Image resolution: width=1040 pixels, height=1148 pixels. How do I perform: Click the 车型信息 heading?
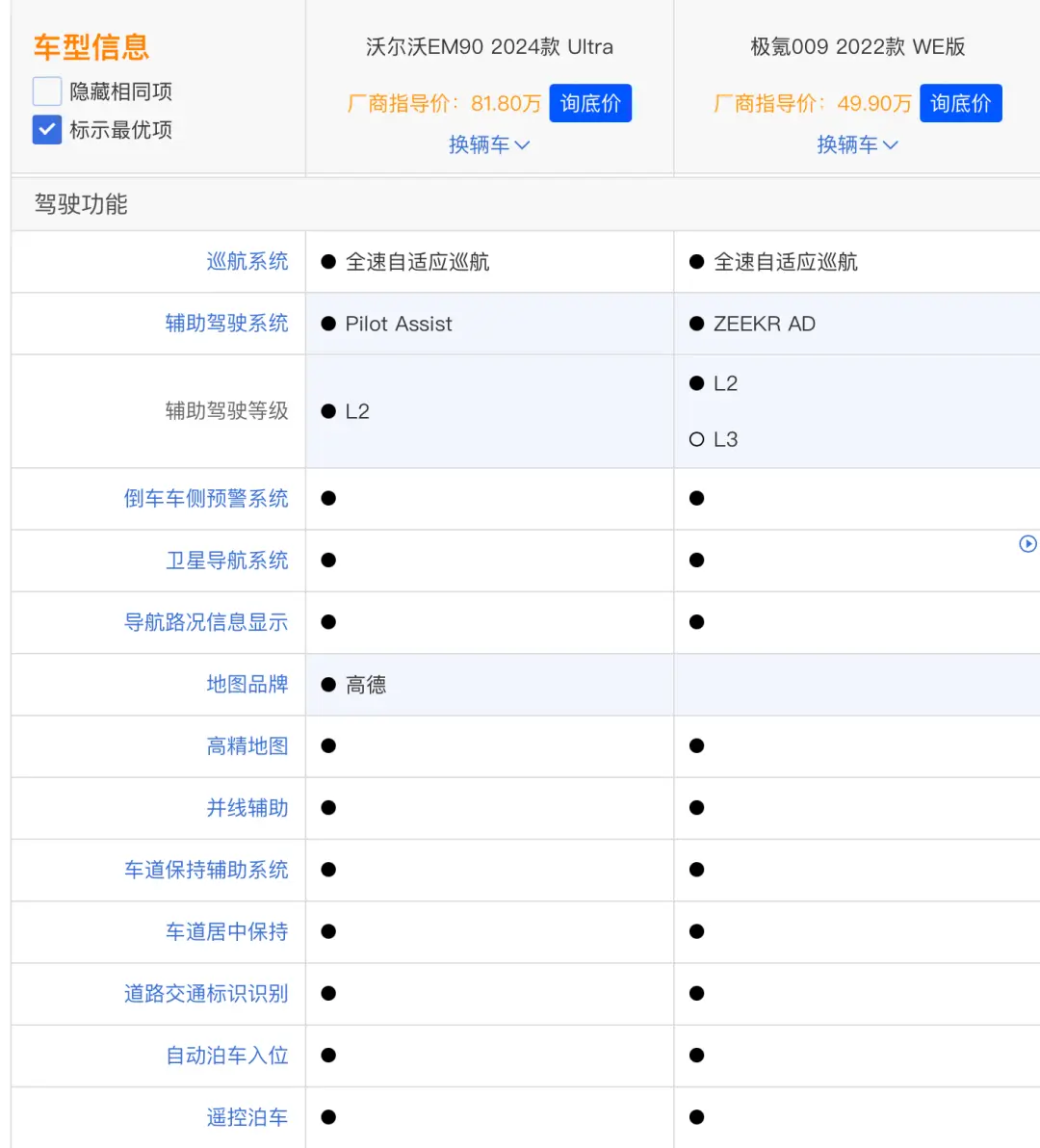coord(91,47)
